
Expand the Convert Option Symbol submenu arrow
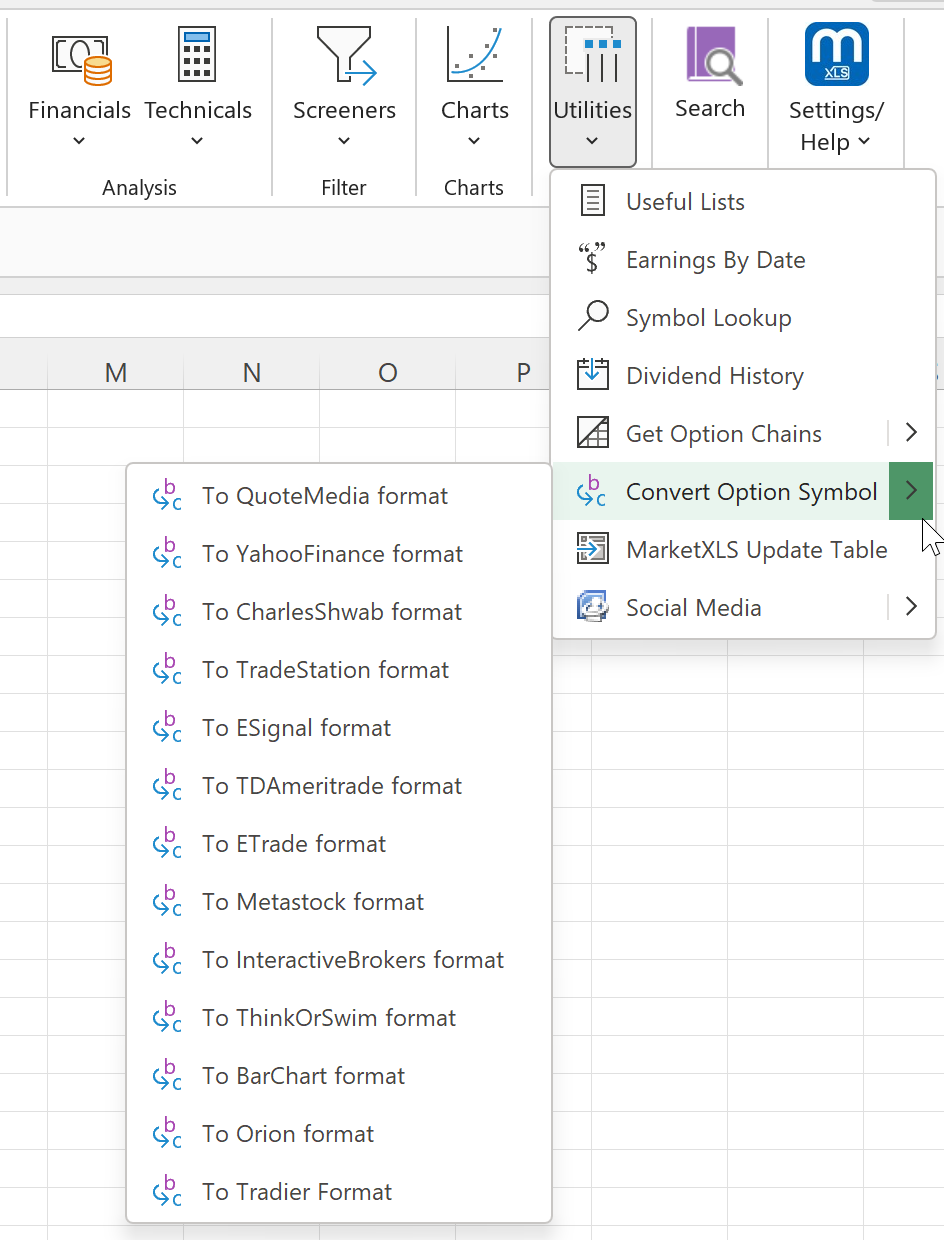pyautogui.click(x=911, y=491)
